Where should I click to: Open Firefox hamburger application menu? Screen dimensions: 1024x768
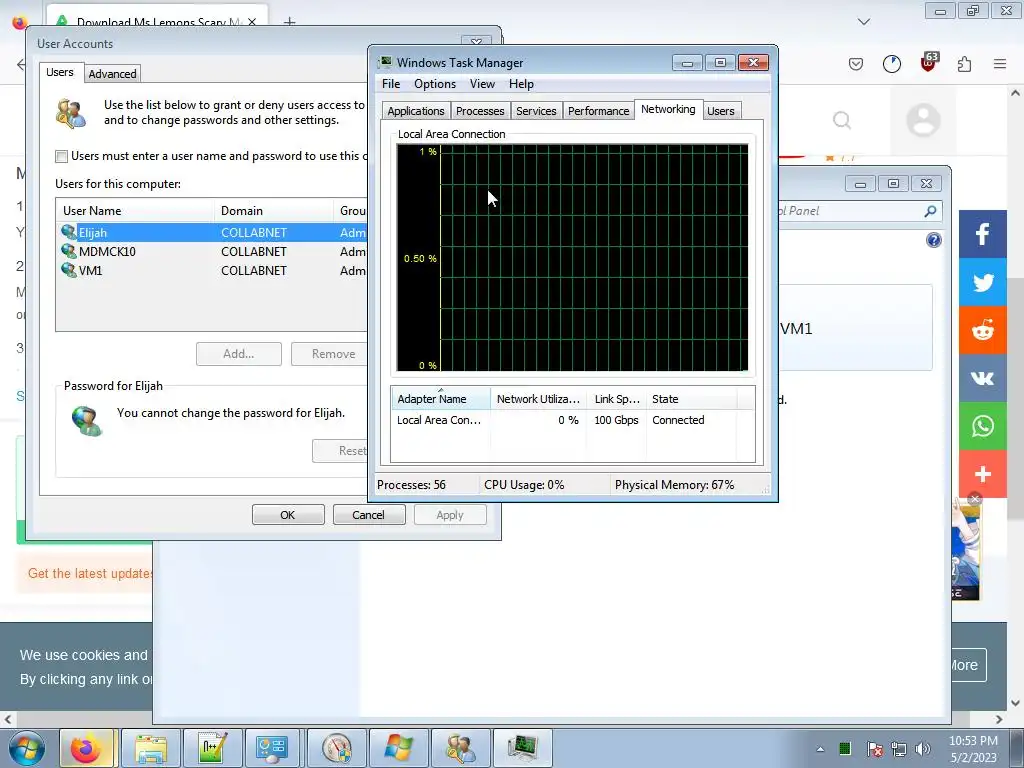click(1000, 64)
